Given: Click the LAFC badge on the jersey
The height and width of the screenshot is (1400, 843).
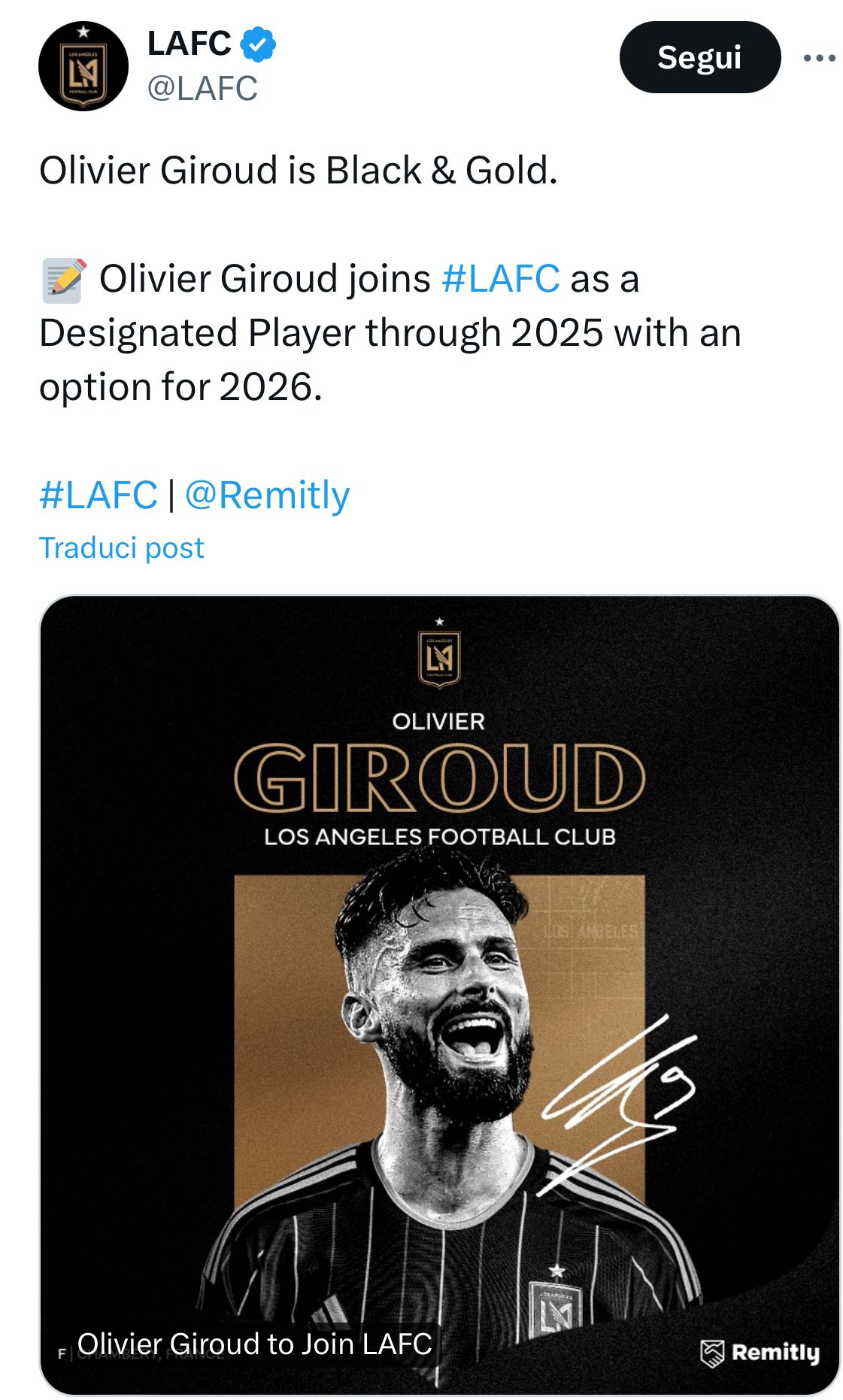Looking at the screenshot, I should 555,1309.
